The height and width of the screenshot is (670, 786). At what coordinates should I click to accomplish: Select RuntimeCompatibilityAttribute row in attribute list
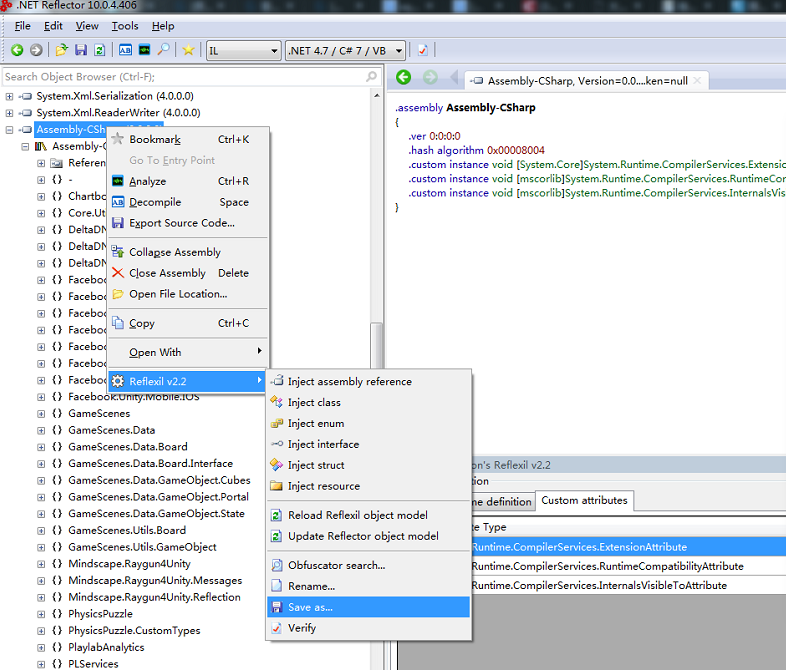tap(629, 566)
